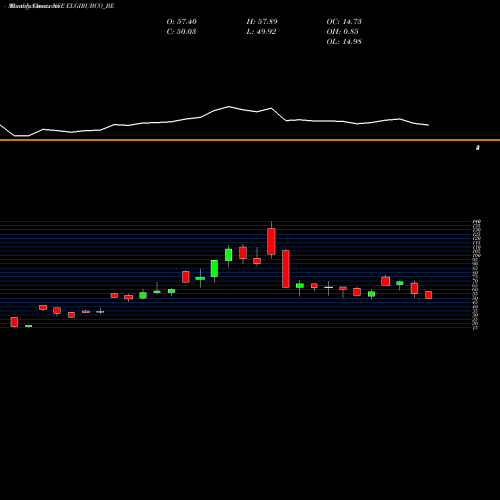
Task: Click the 'OH: 0.85' reading
Action: coord(342,32)
